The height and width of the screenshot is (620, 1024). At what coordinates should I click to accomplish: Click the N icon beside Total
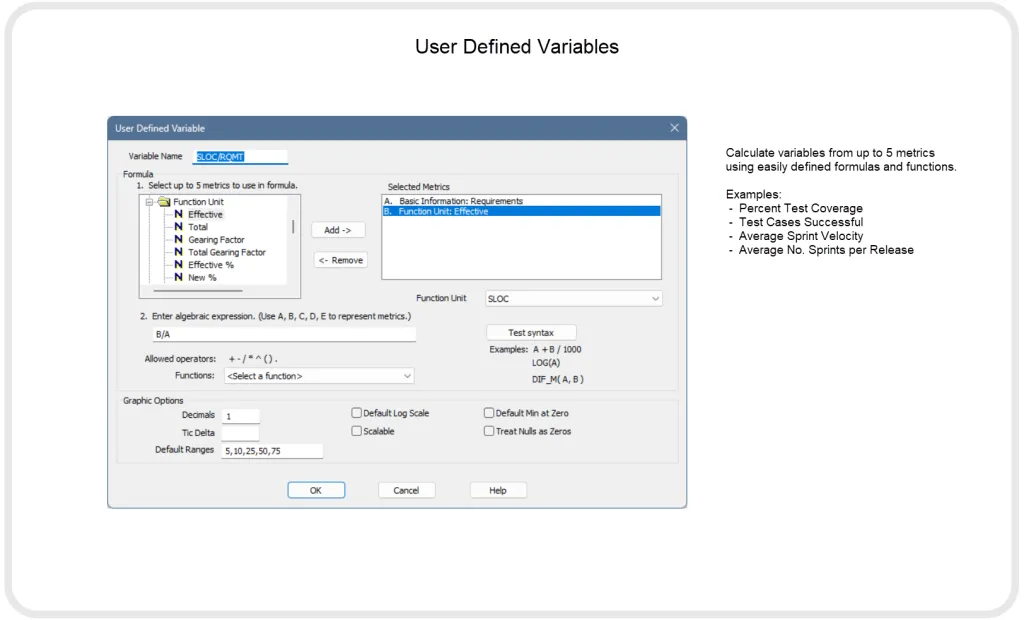click(x=178, y=227)
